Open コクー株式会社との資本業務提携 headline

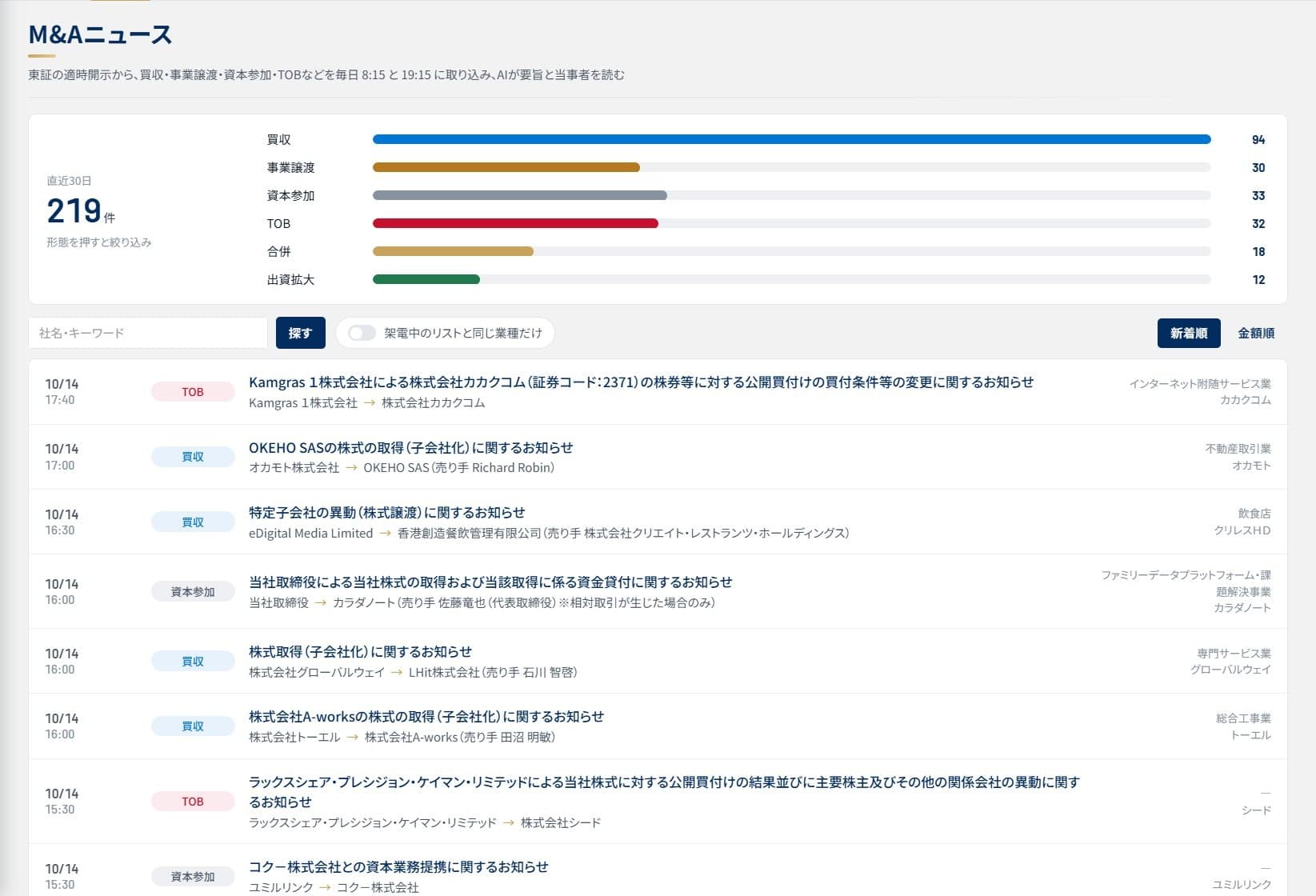[398, 866]
